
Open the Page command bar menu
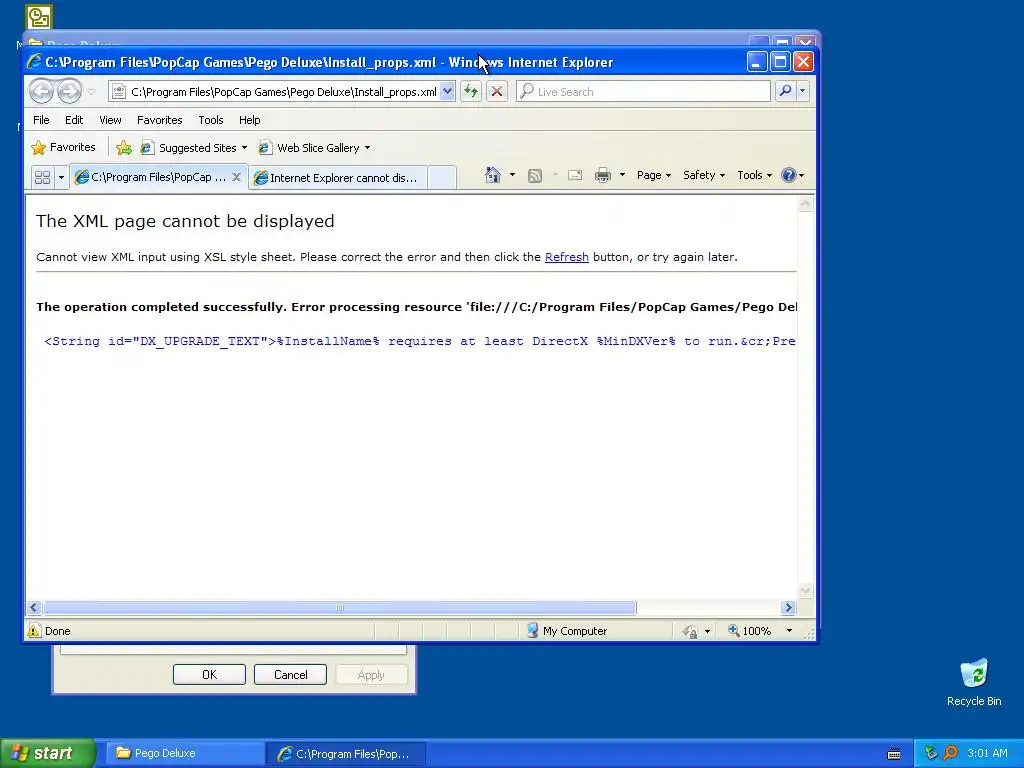654,175
